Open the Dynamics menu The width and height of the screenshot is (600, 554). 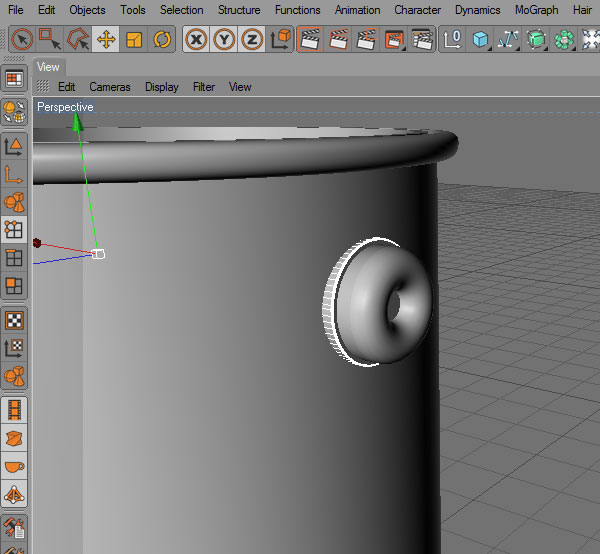tap(478, 10)
